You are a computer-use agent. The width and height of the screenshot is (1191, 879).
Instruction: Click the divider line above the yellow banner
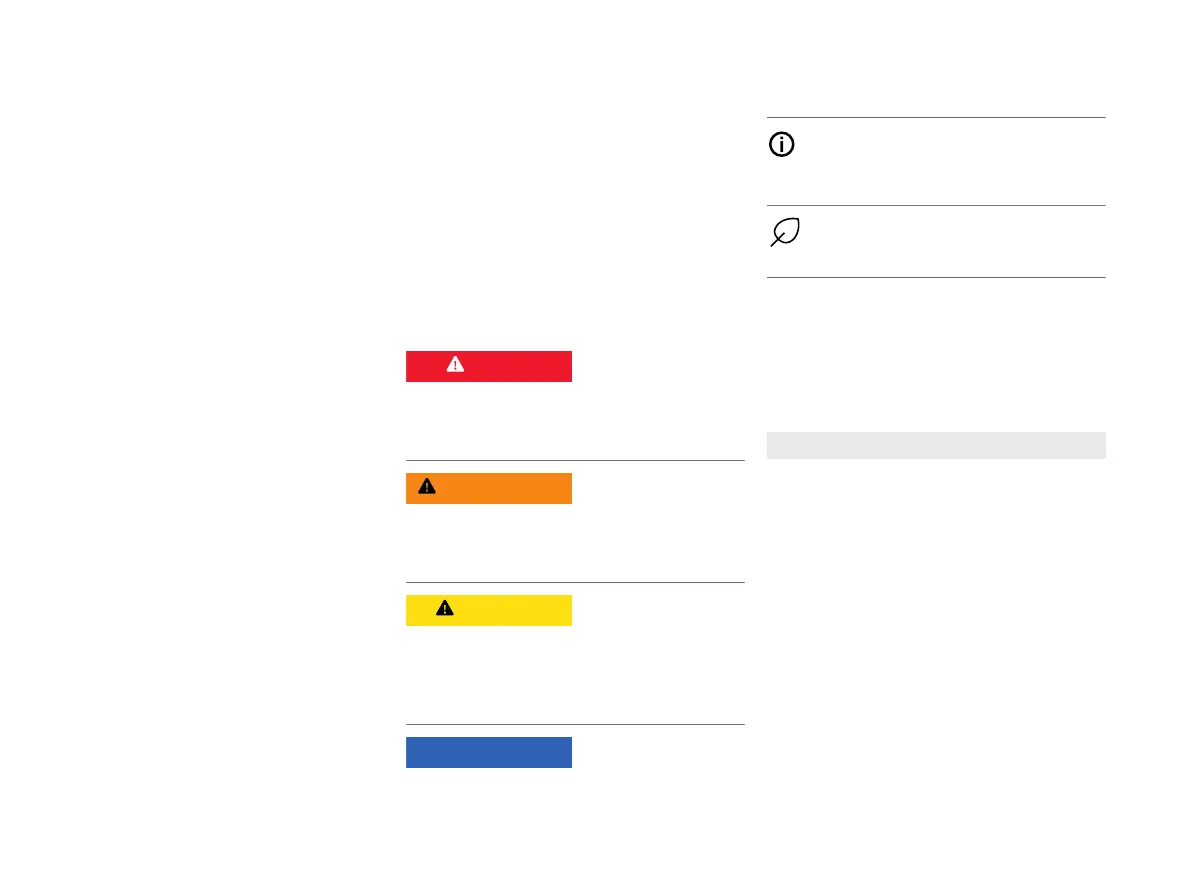pos(575,583)
